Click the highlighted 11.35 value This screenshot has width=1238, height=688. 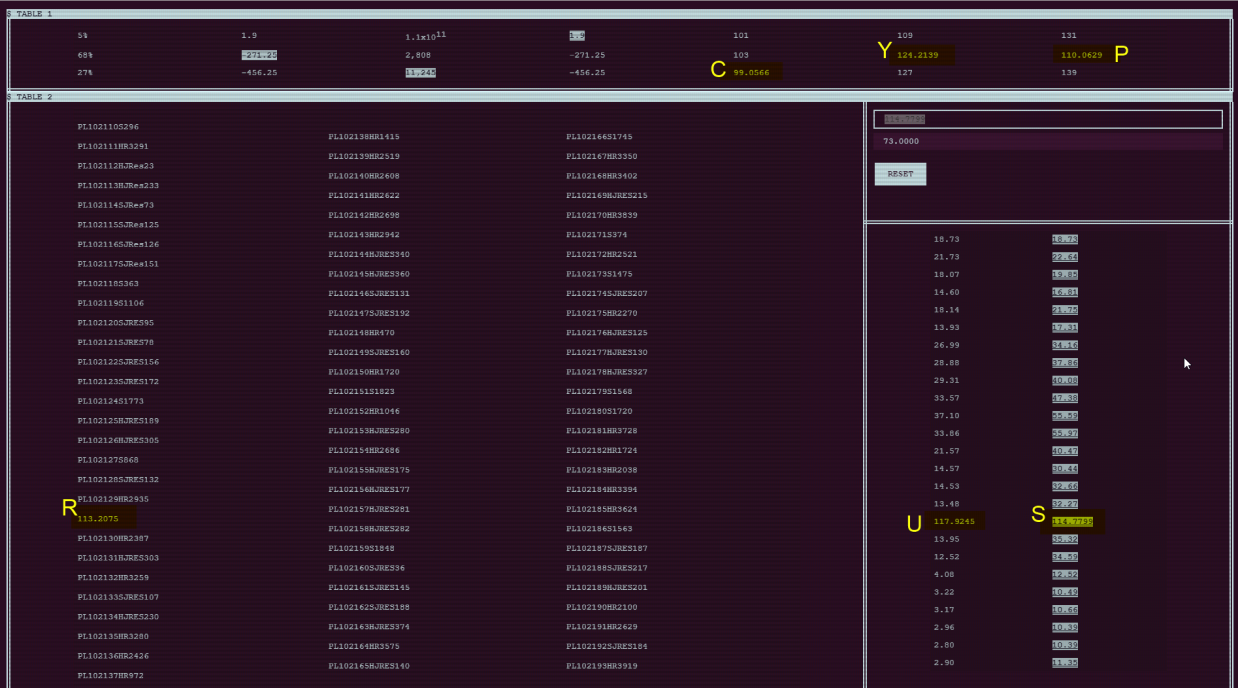1064,662
